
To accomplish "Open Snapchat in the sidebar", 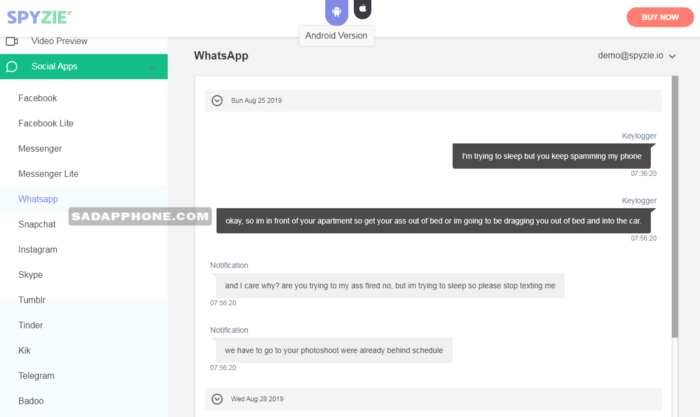I will tap(37, 225).
